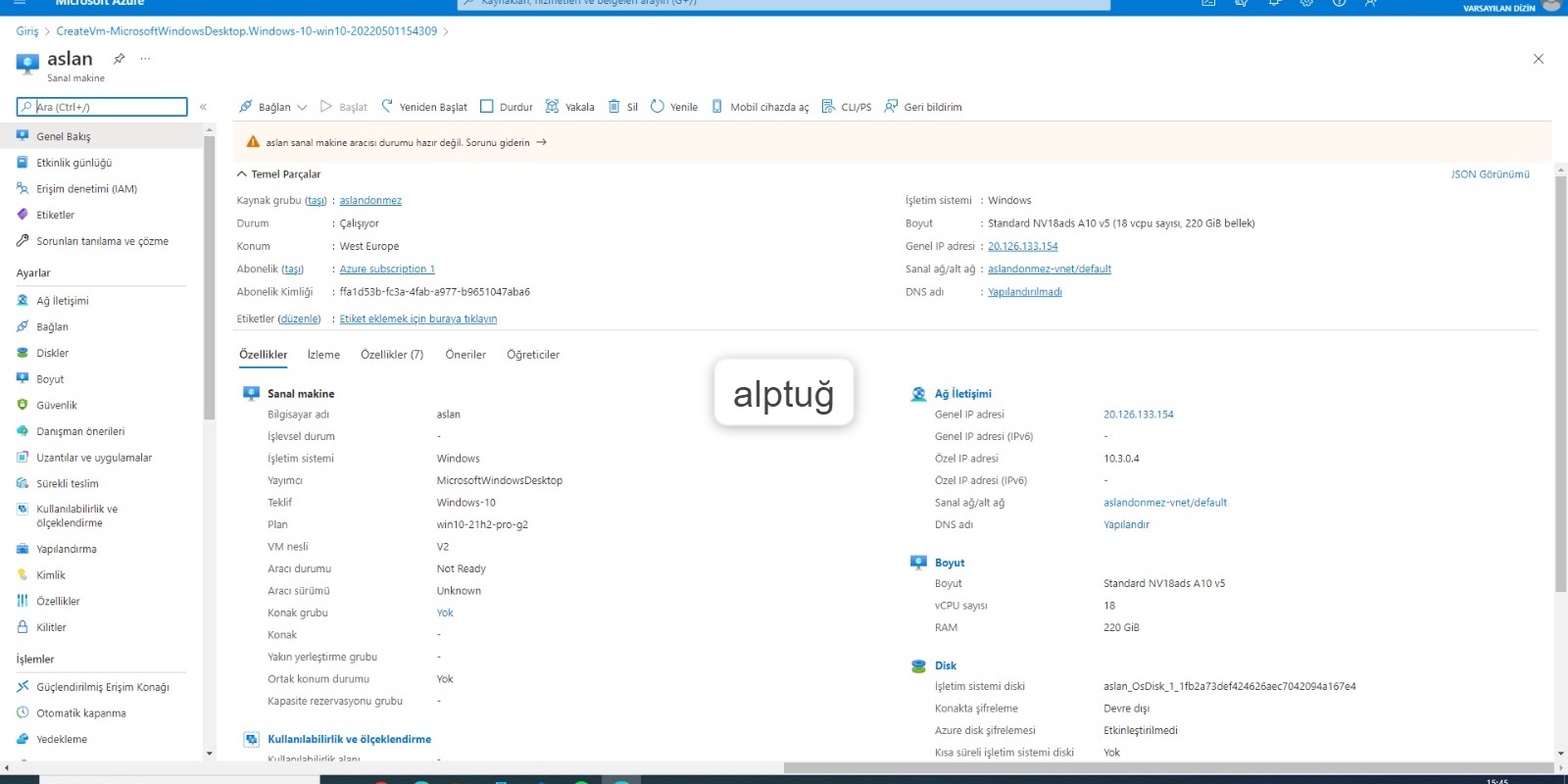Open Boyut in the left sidebar
1568x784 pixels.
point(50,379)
